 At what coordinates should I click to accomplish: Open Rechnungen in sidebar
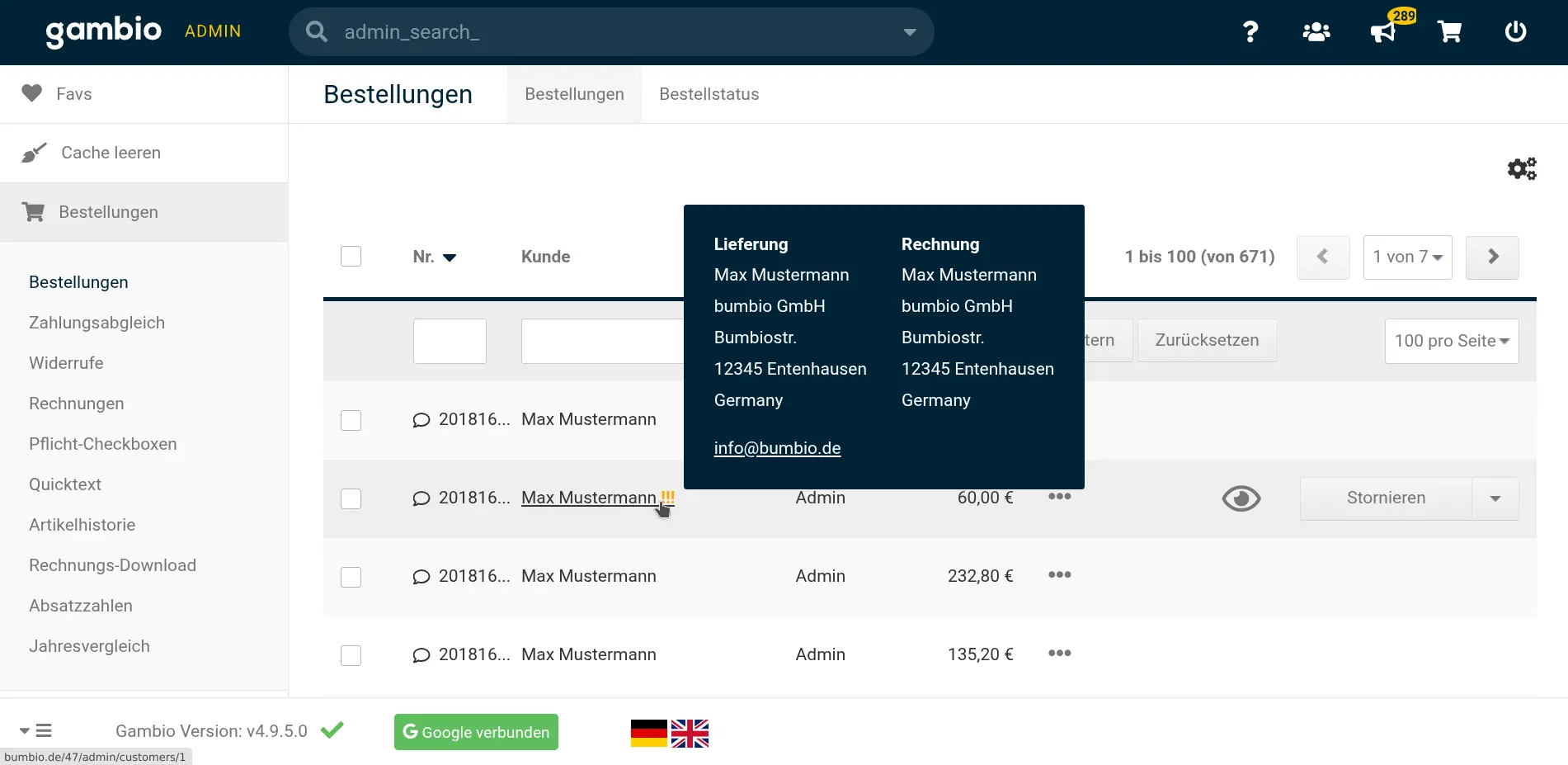tap(77, 404)
